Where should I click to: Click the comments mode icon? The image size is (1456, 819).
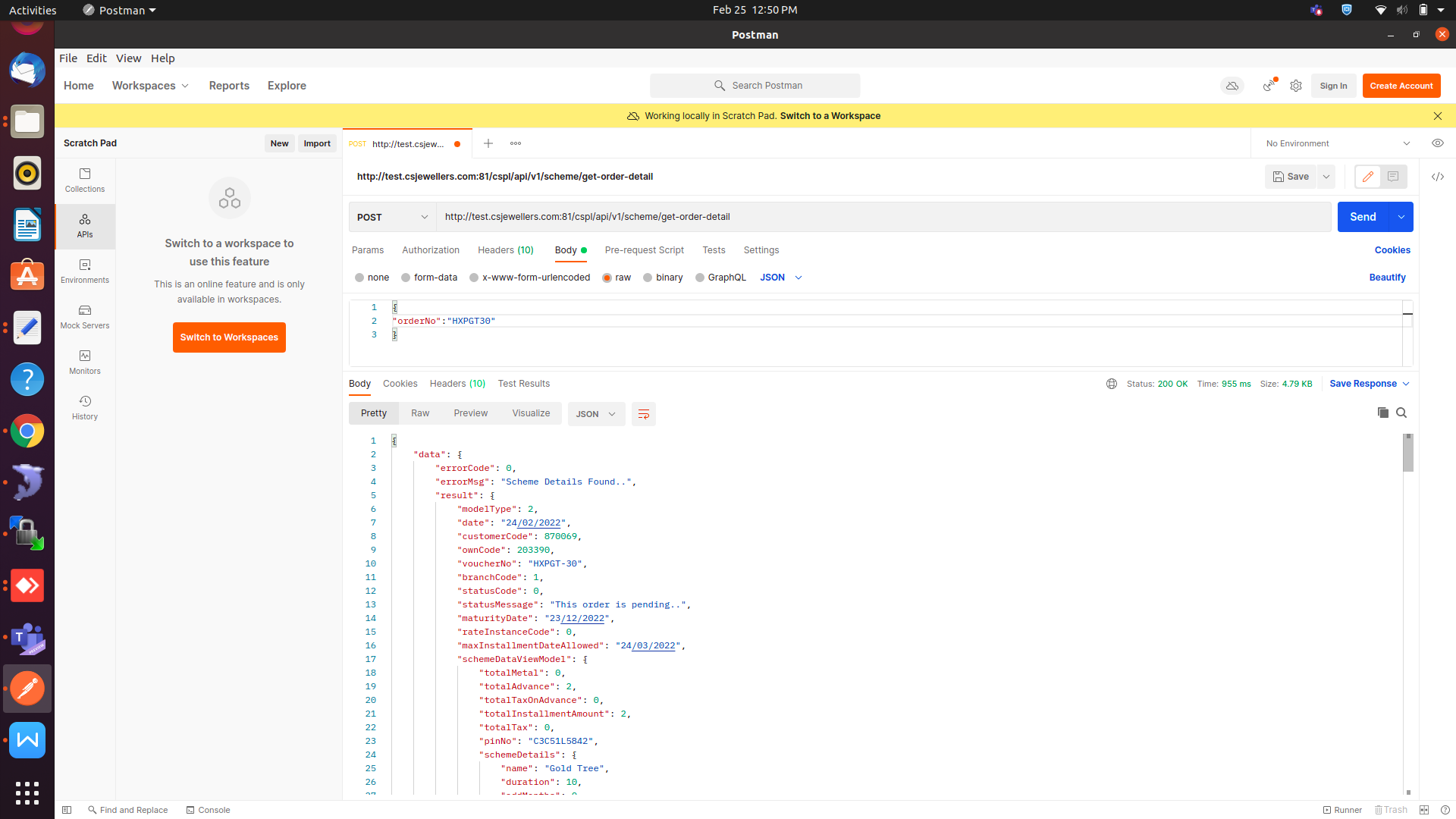click(1393, 177)
